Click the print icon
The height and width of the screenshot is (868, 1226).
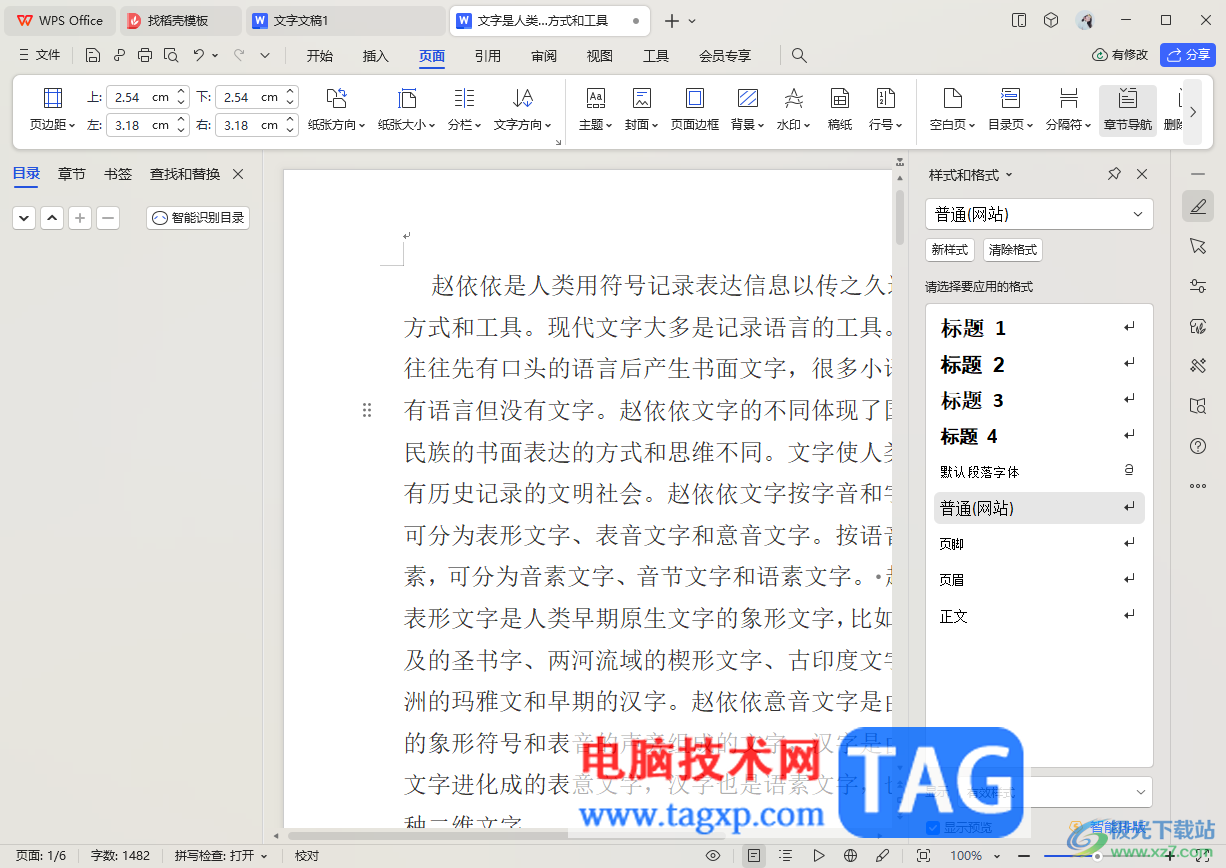145,56
